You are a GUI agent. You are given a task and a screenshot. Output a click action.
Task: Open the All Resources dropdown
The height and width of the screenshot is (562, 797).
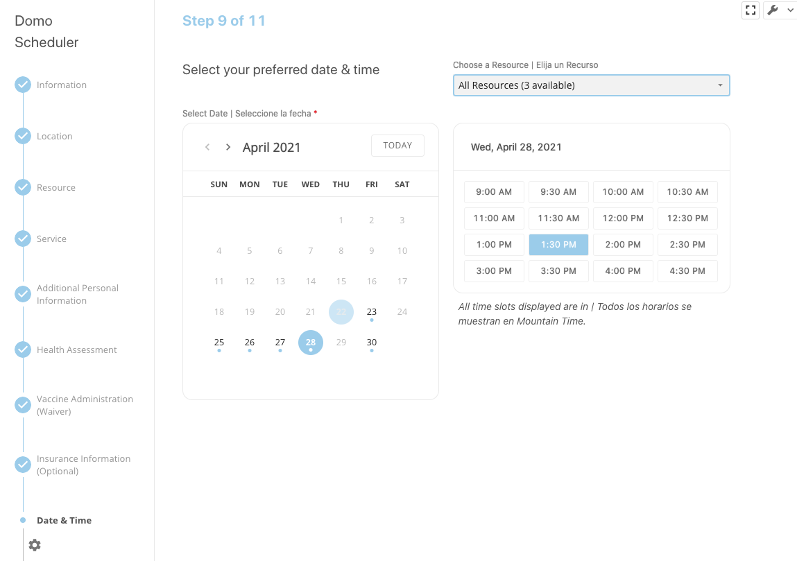[591, 85]
